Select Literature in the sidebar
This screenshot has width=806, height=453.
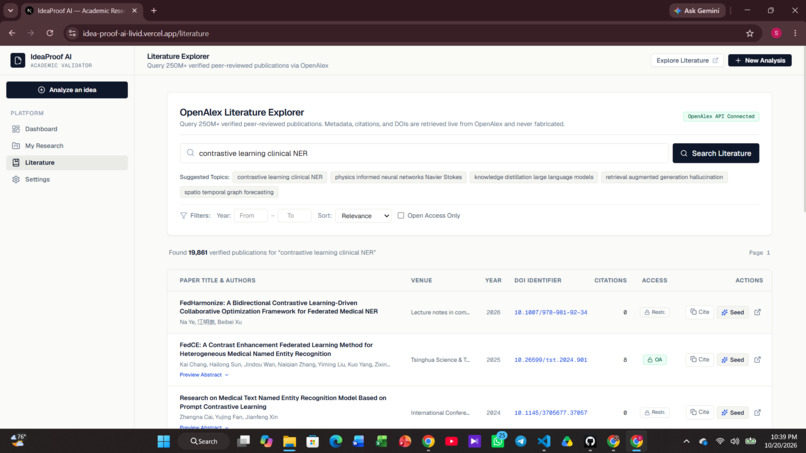[x=67, y=162]
